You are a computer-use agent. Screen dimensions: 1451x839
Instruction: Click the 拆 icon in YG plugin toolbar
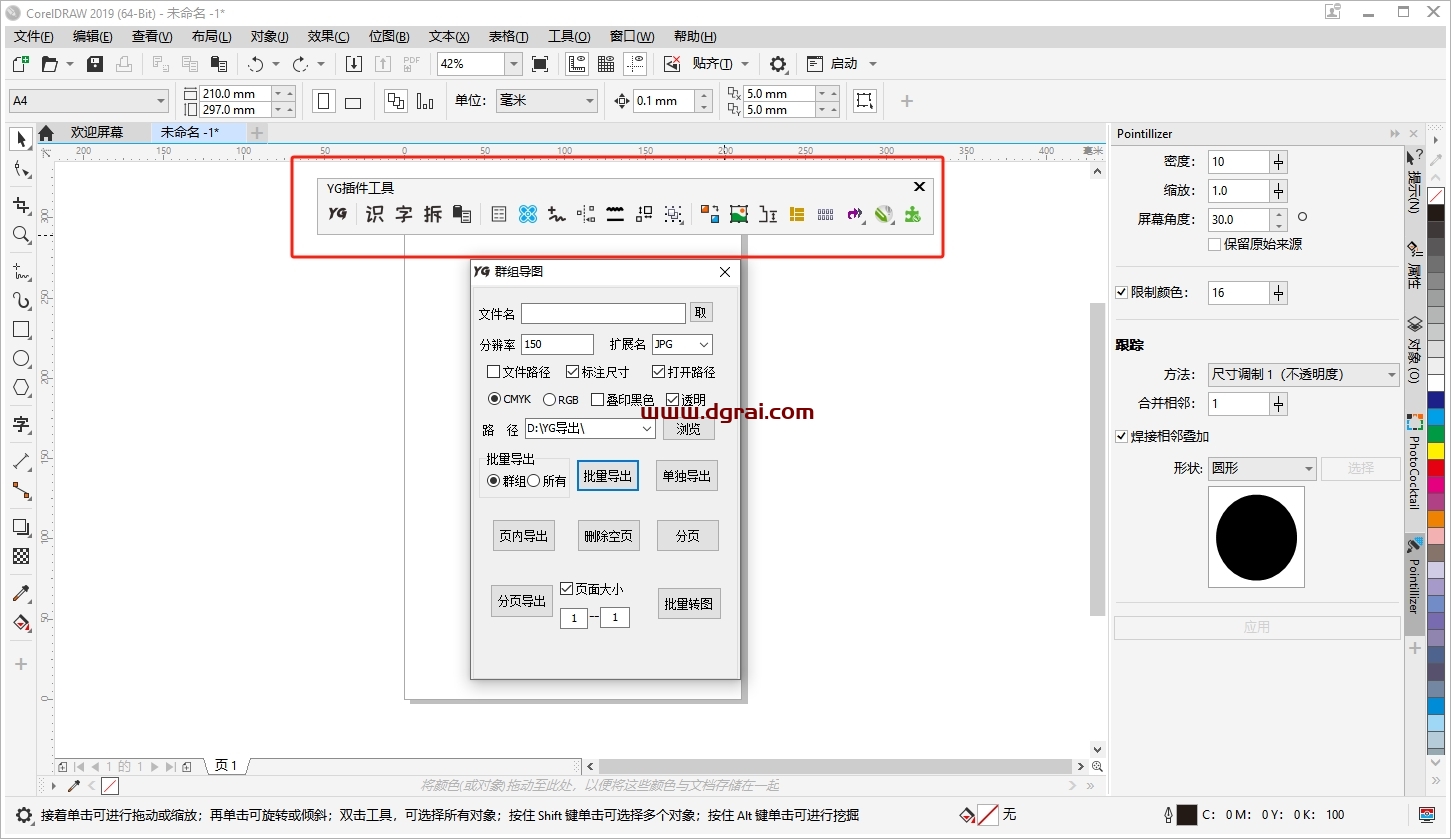tap(432, 214)
